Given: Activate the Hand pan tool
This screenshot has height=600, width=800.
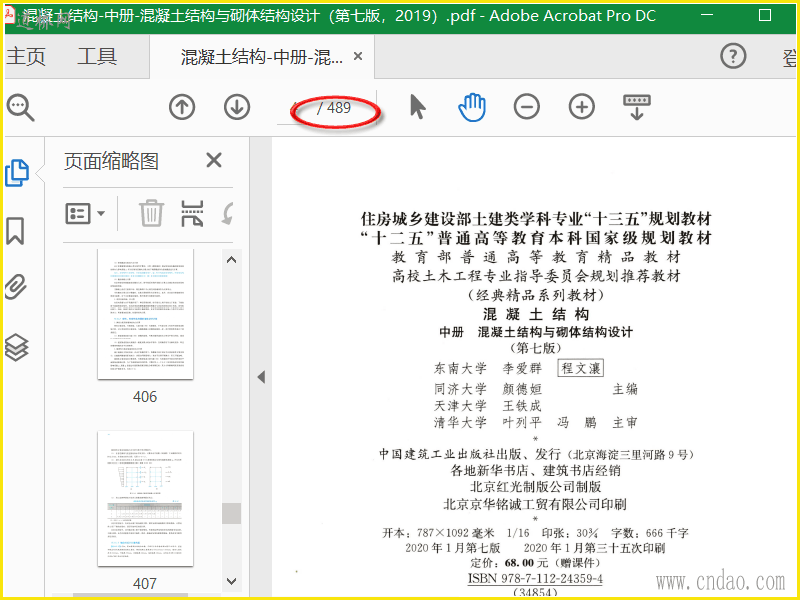Looking at the screenshot, I should pyautogui.click(x=472, y=107).
